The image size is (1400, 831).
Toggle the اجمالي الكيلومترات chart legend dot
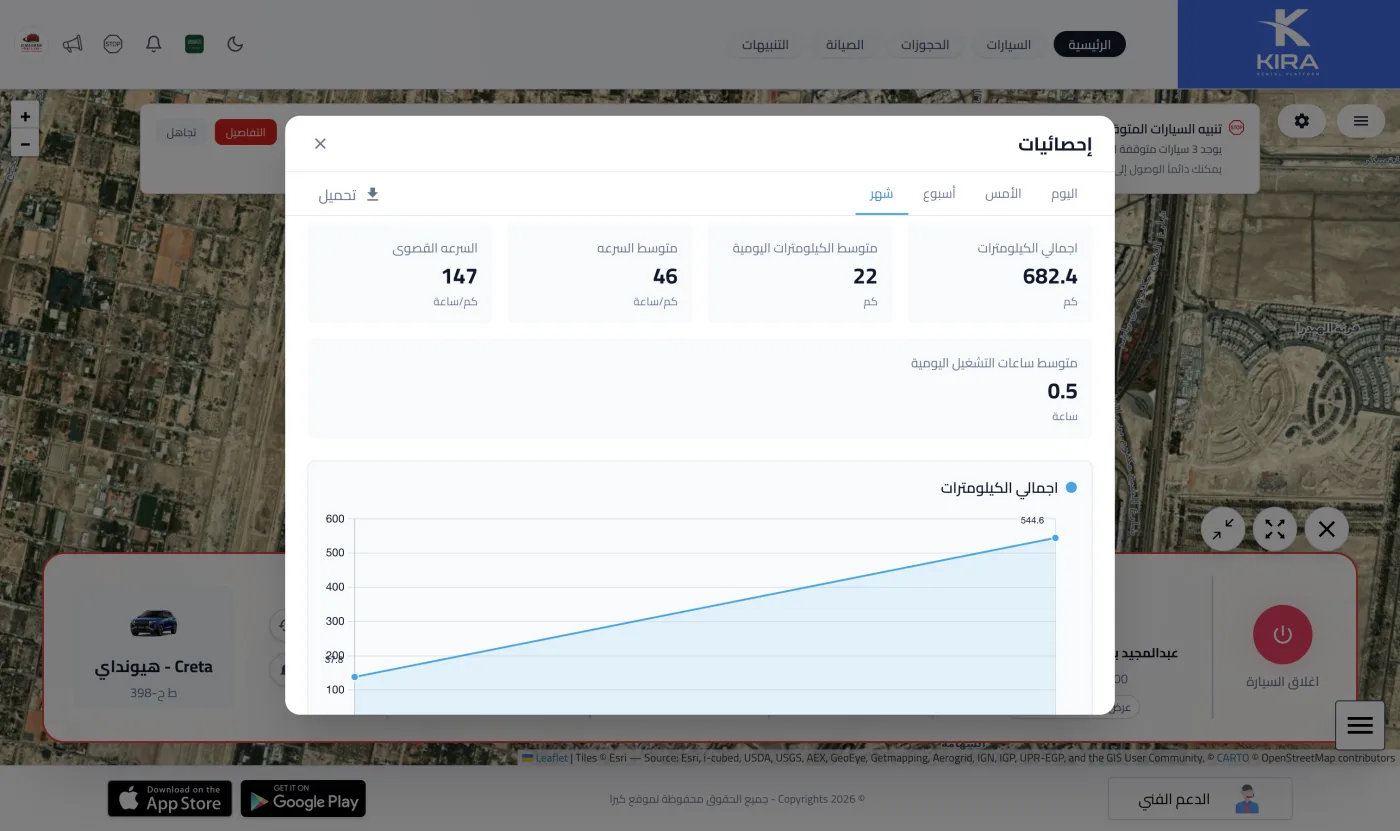coord(1071,488)
